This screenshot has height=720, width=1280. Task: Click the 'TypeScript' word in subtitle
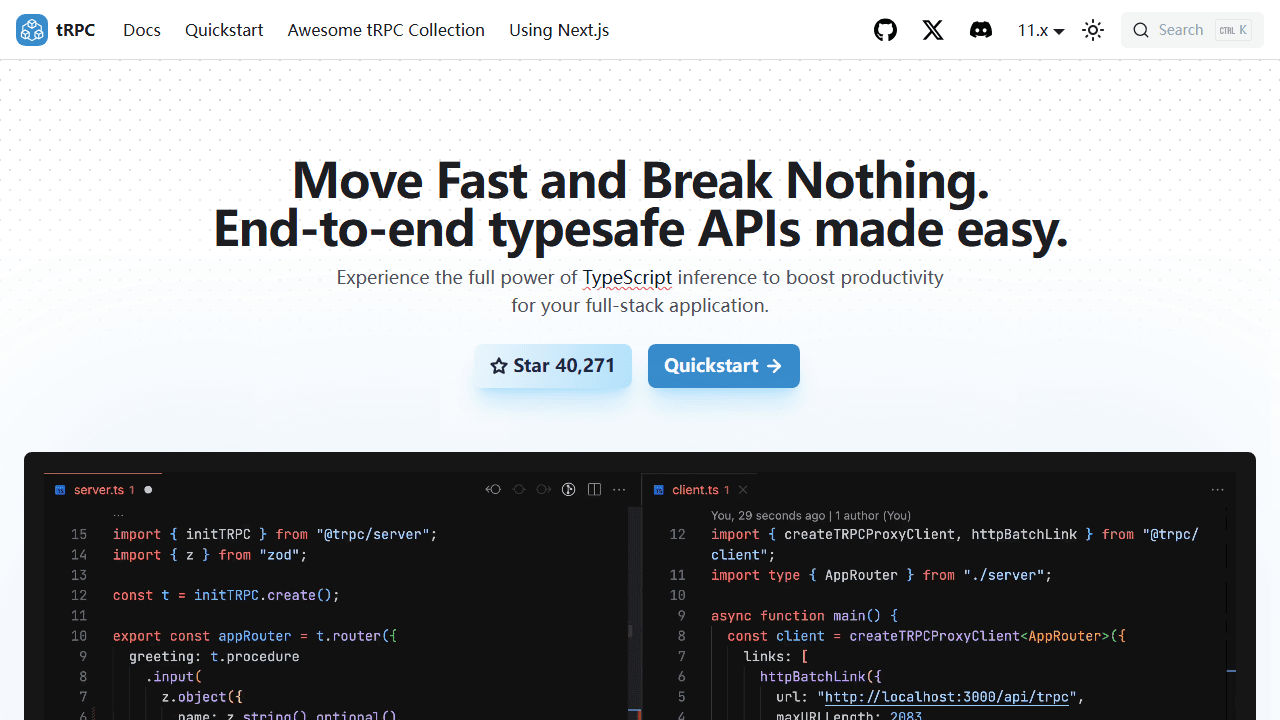pos(628,277)
